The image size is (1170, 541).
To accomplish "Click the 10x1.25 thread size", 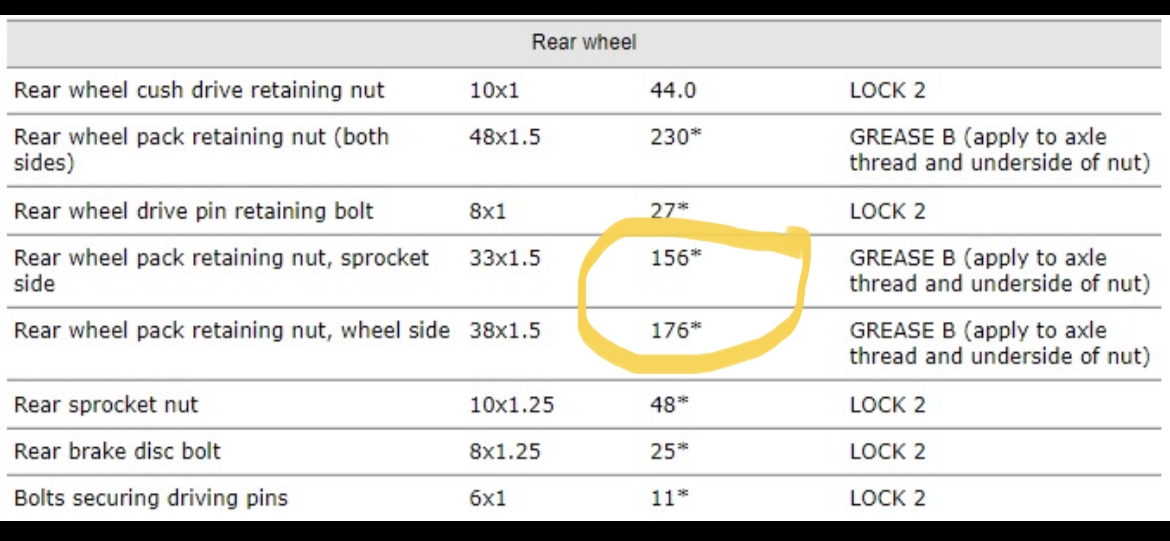I will click(511, 405).
